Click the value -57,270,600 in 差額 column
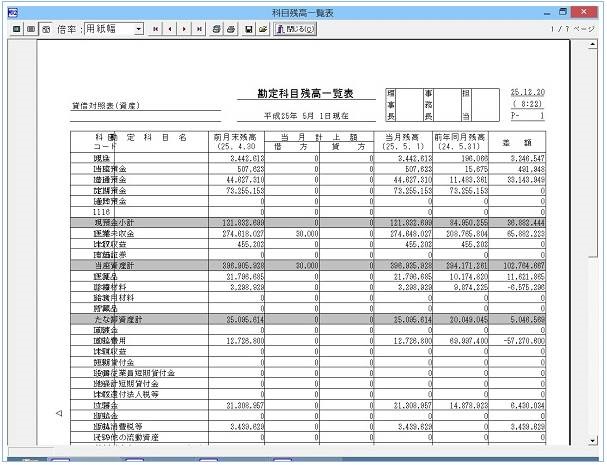 click(524, 341)
